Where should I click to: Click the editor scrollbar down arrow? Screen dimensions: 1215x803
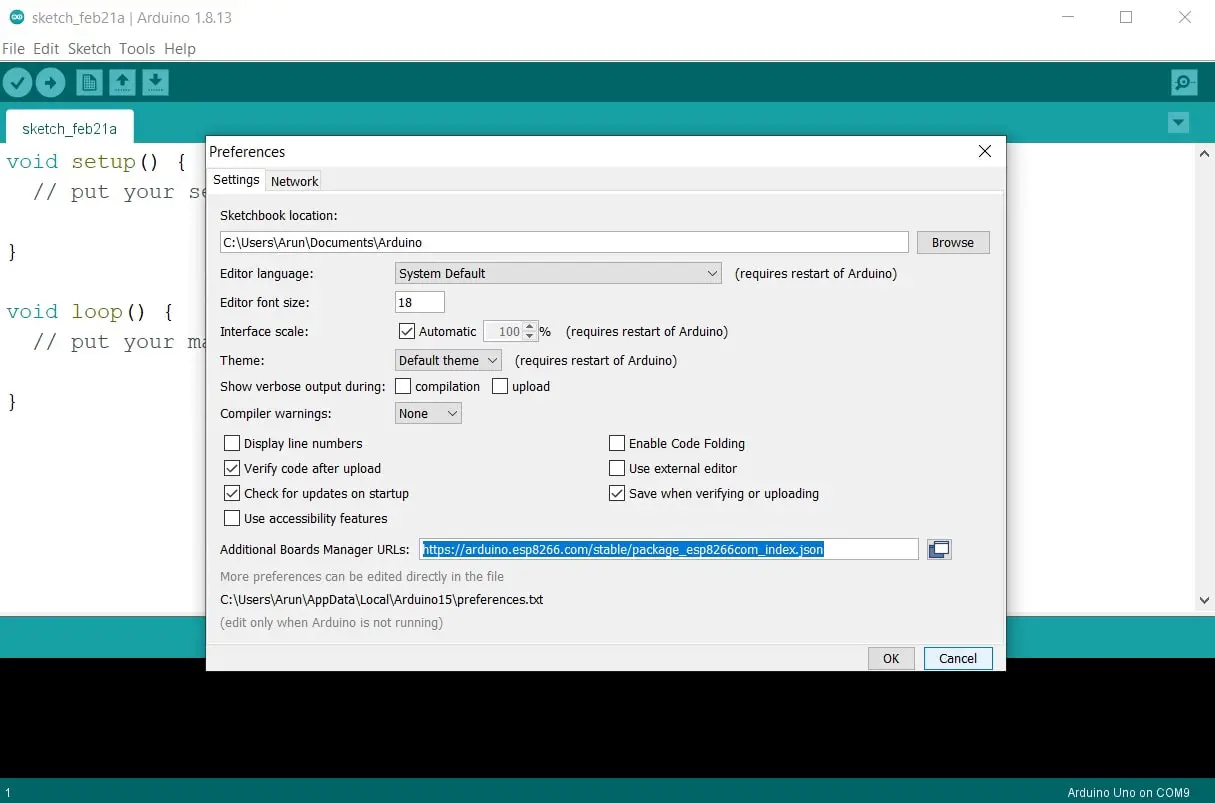click(1204, 600)
